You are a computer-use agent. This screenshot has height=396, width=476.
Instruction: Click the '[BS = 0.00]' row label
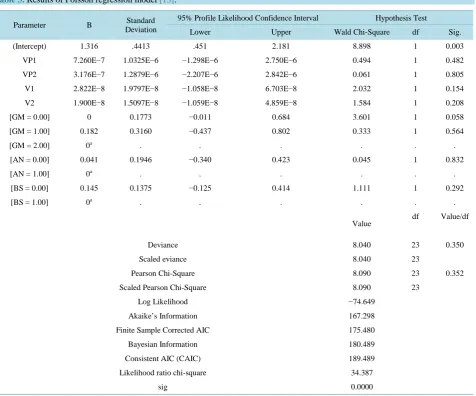29,188
